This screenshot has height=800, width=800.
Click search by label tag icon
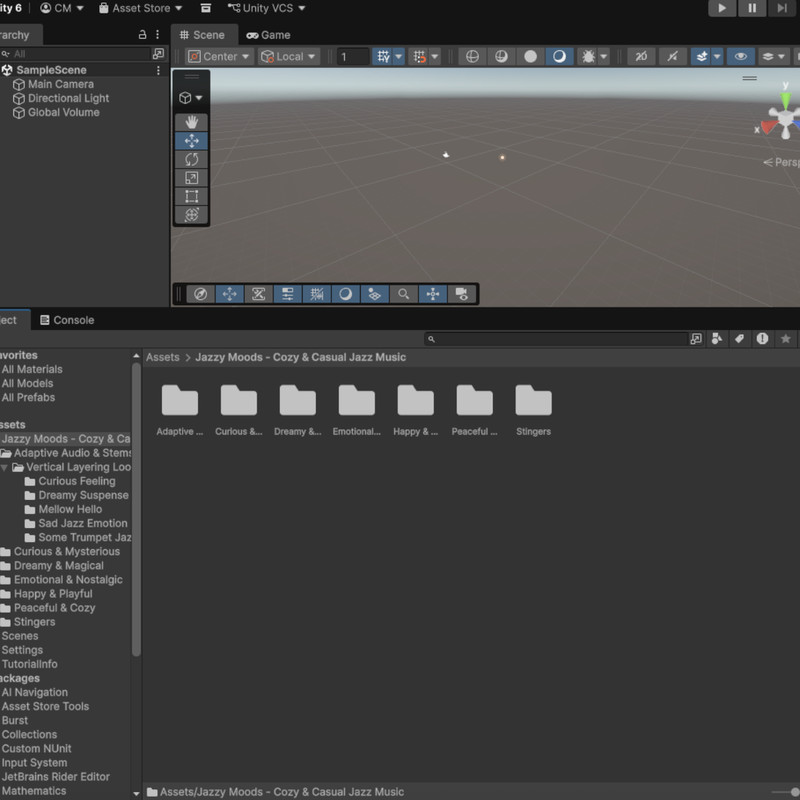pos(739,339)
